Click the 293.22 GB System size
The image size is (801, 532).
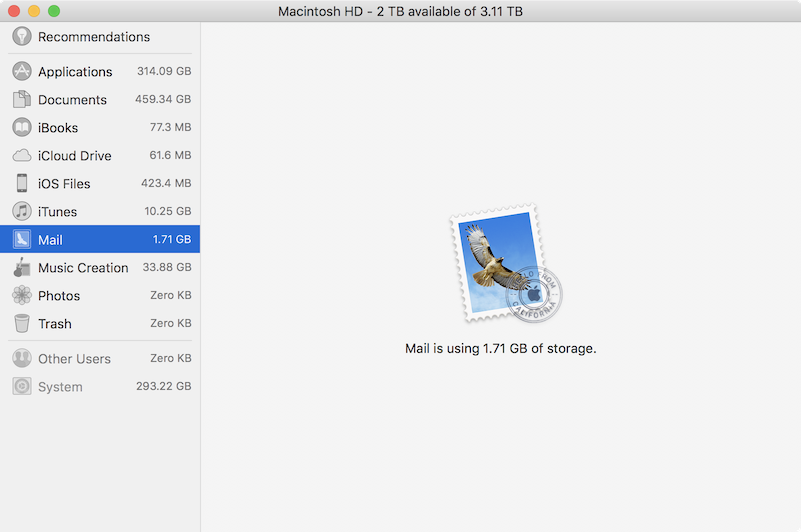click(163, 386)
